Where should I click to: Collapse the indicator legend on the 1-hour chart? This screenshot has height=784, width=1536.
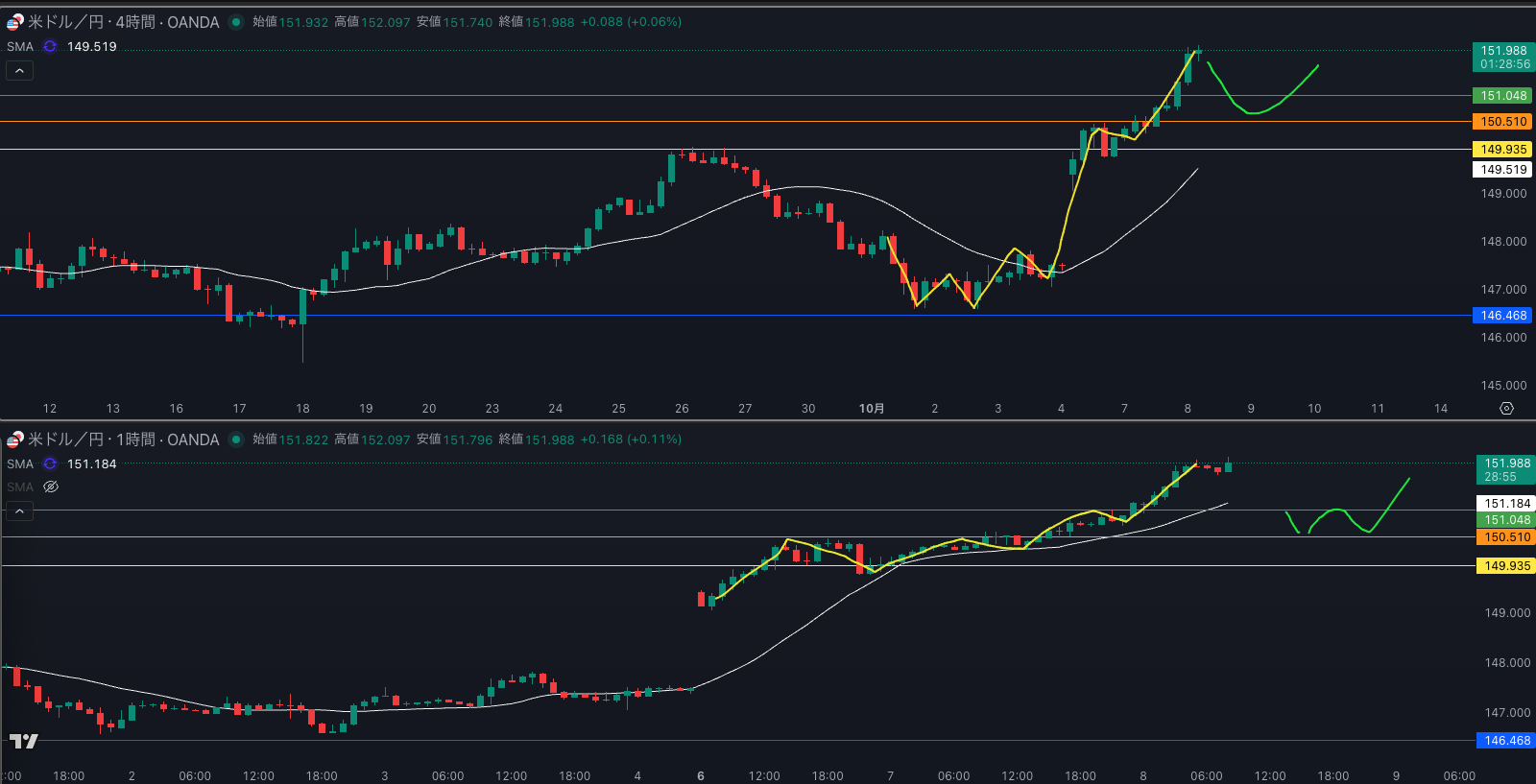19,511
